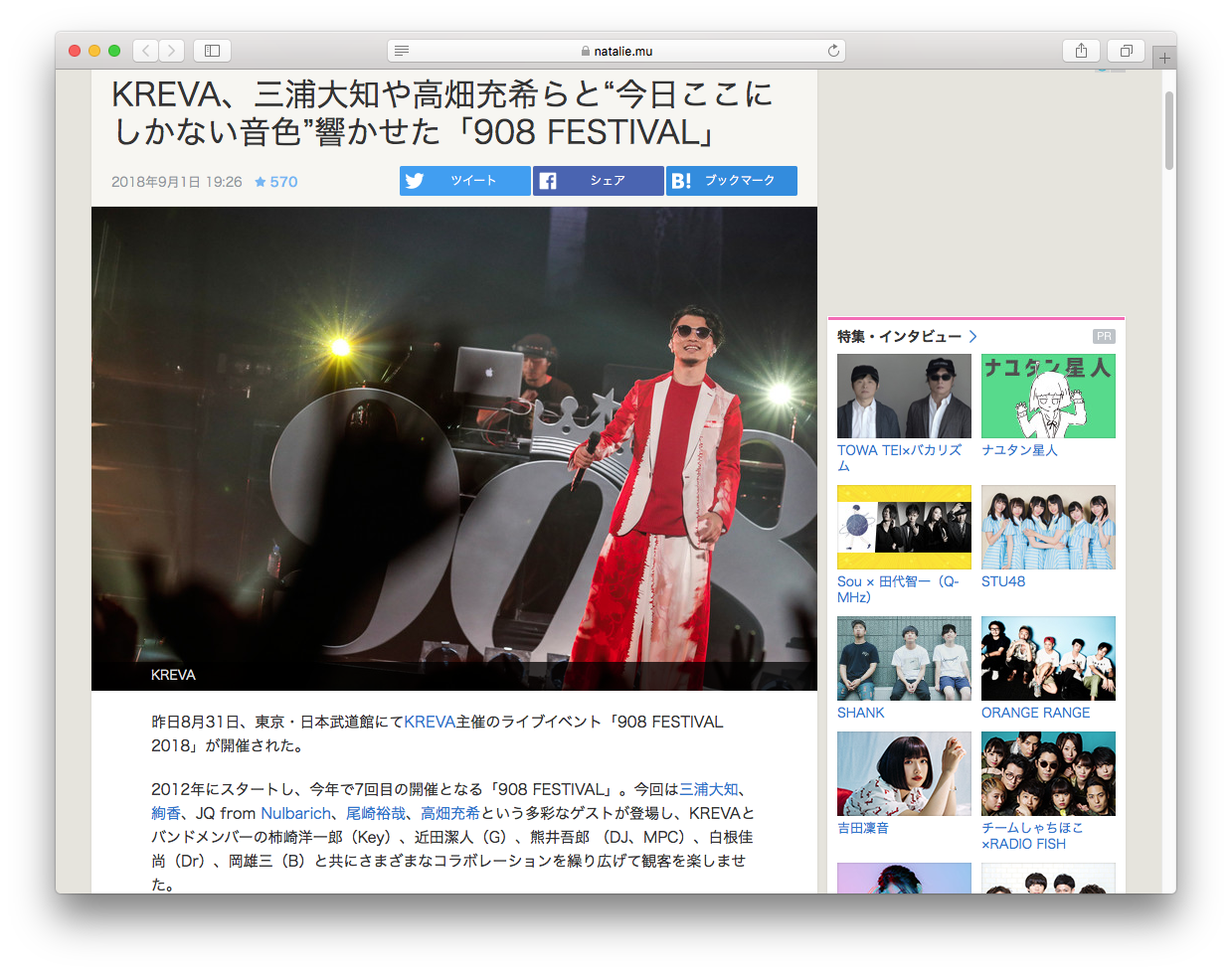1232x973 pixels.
Task: Click the article date 2018年9月1日 19:26
Action: [177, 182]
